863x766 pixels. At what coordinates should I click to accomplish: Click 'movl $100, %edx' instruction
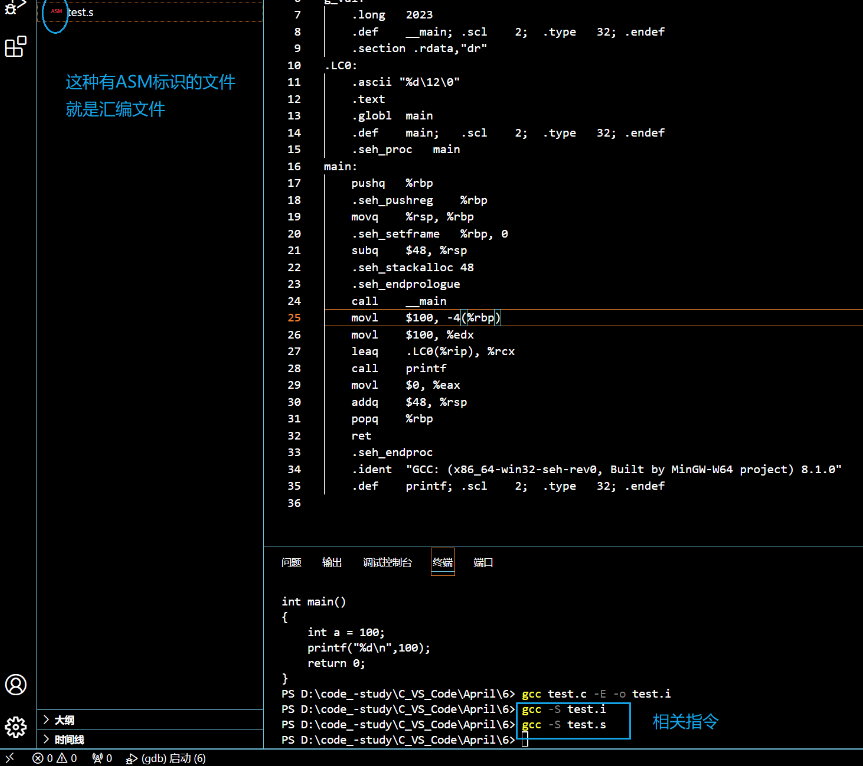click(412, 335)
